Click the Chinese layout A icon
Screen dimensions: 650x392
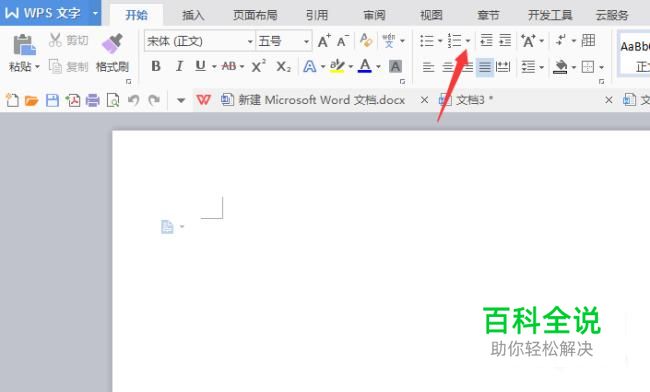click(529, 41)
